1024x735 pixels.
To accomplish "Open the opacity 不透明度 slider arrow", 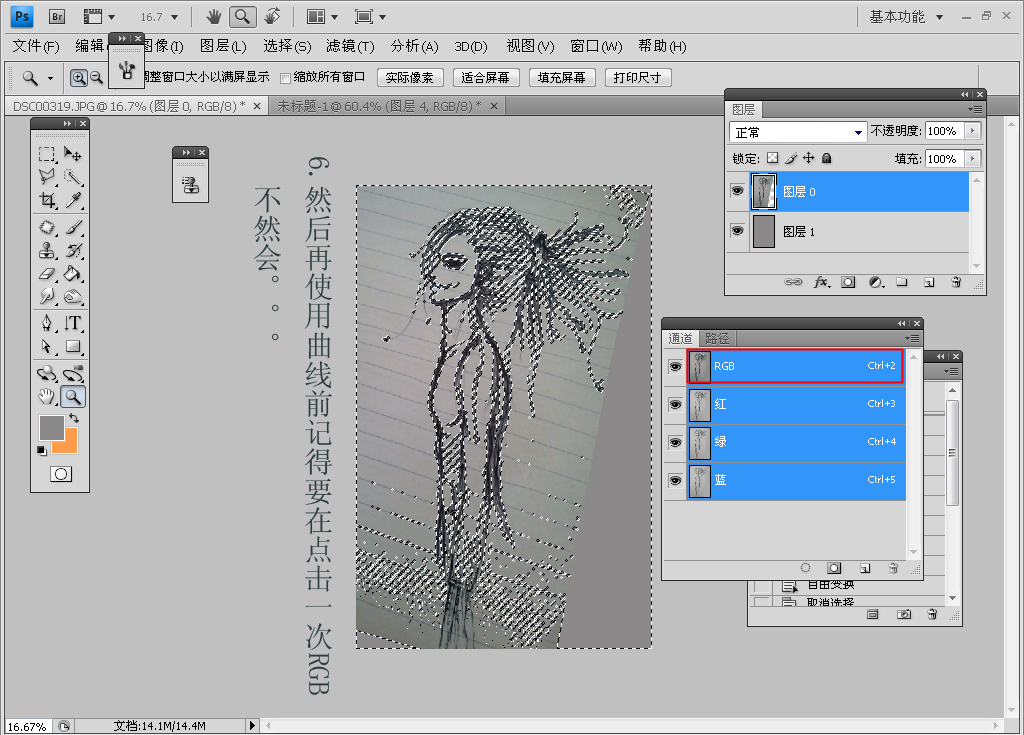I will click(972, 131).
